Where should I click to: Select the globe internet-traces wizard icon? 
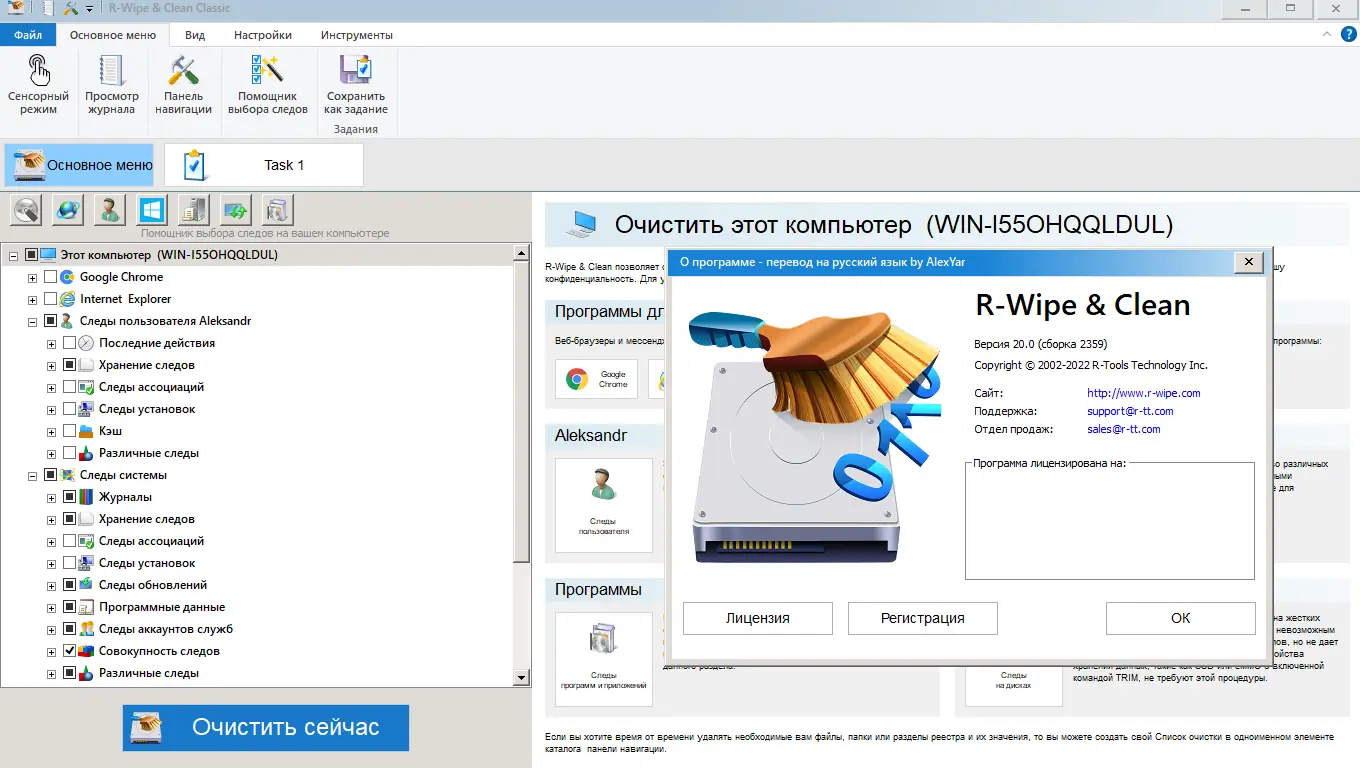66,210
